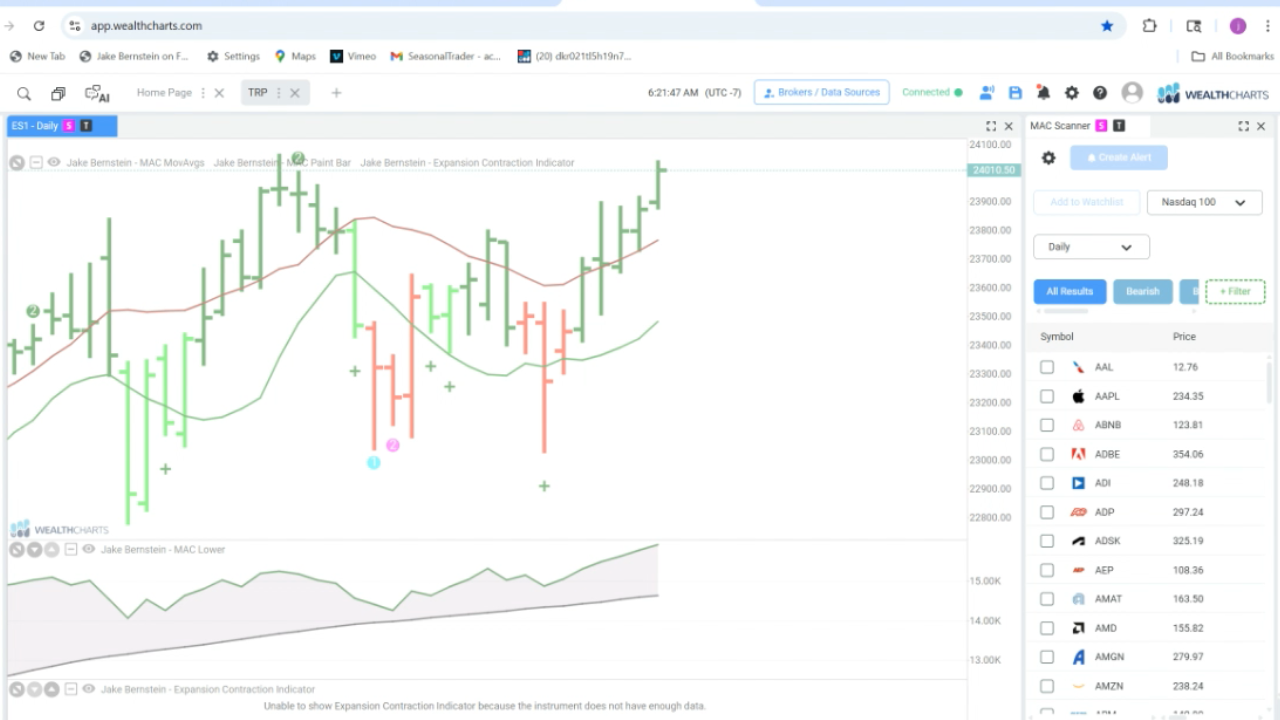1280x720 pixels.
Task: Open the Settings bookmark in Chrome
Action: click(x=232, y=57)
